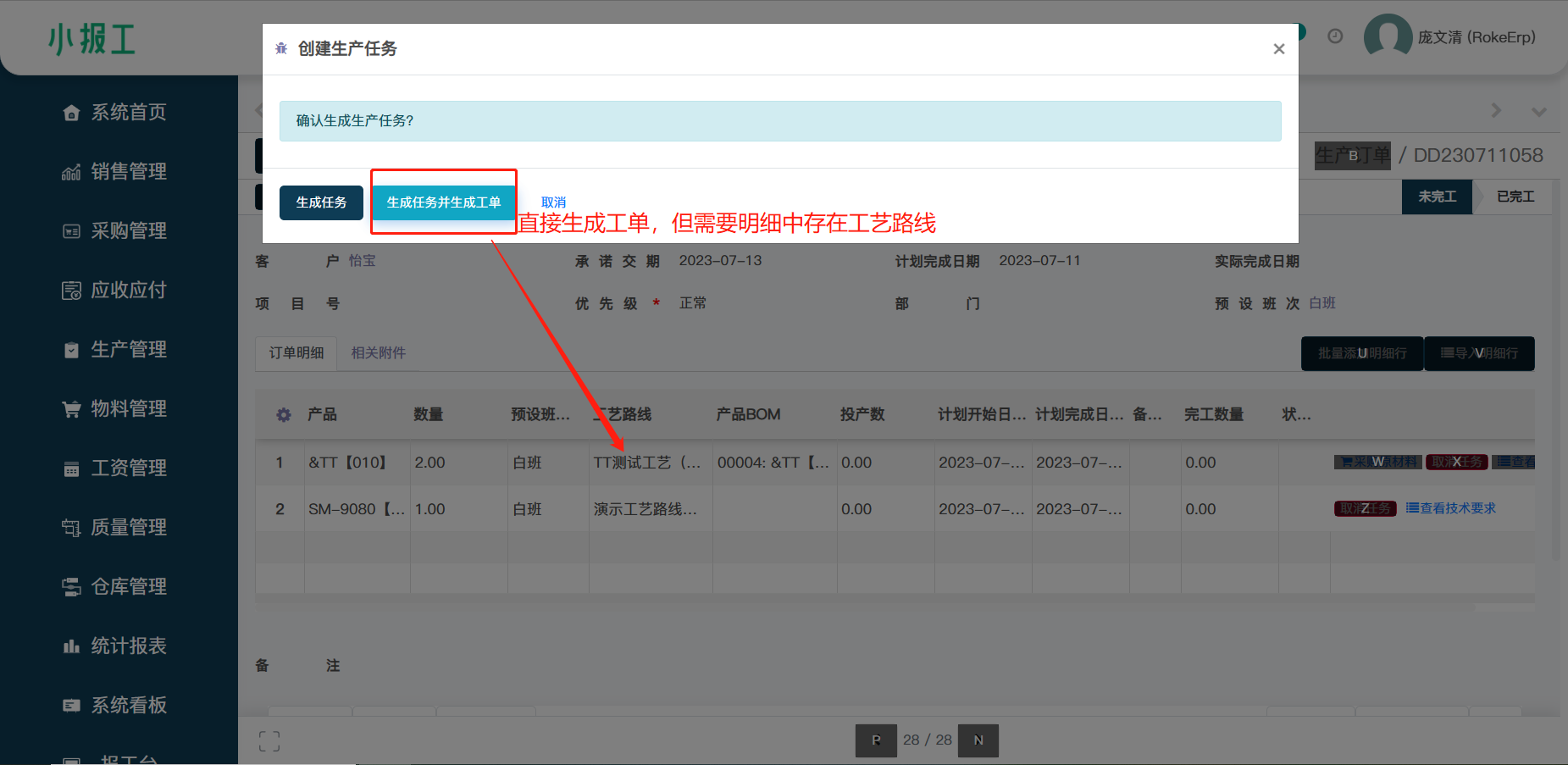This screenshot has height=765, width=1568.
Task: Open 销售管理 chart icon in sidebar
Action: 71,172
